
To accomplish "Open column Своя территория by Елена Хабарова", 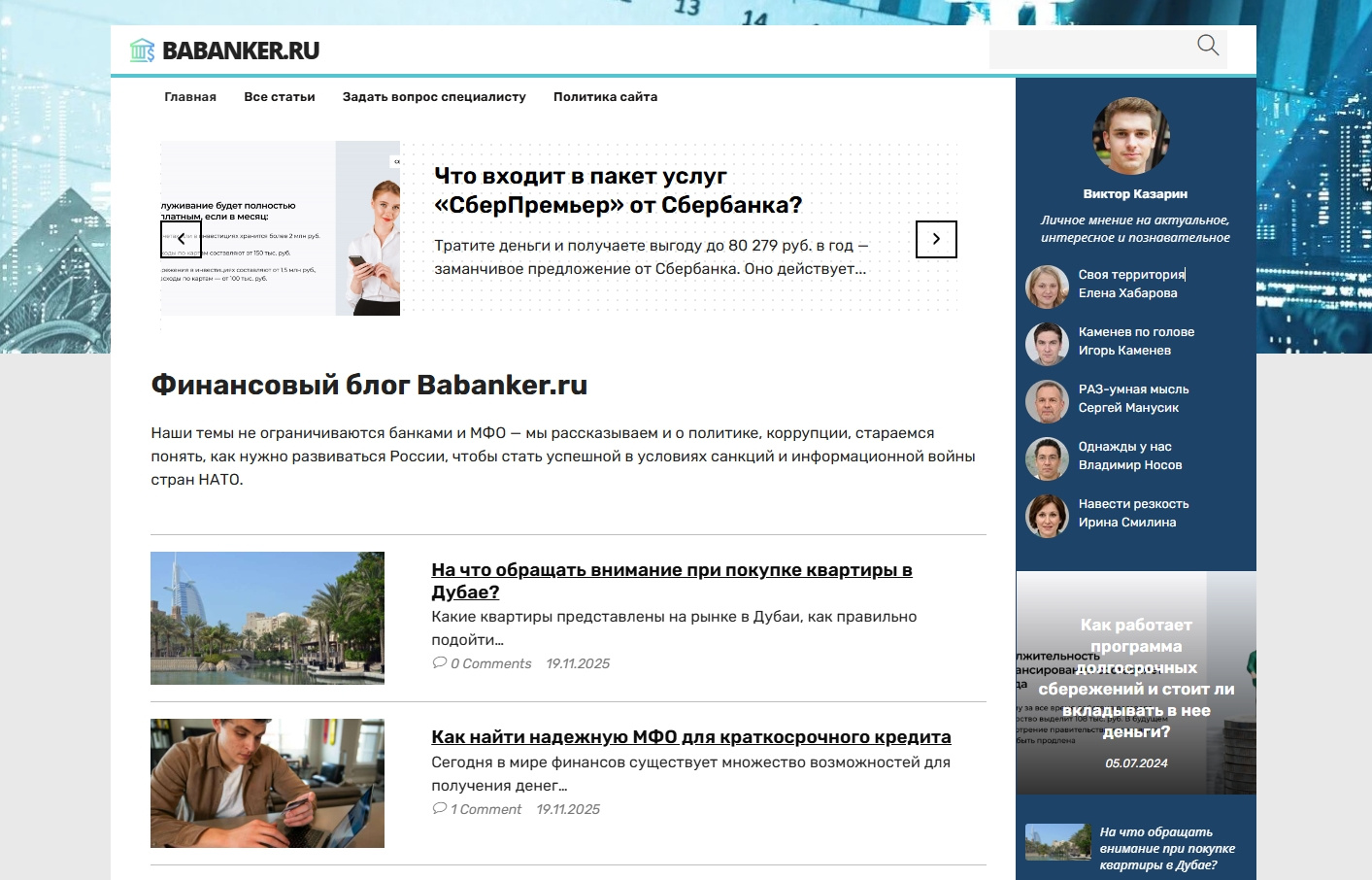I will 1131,275.
